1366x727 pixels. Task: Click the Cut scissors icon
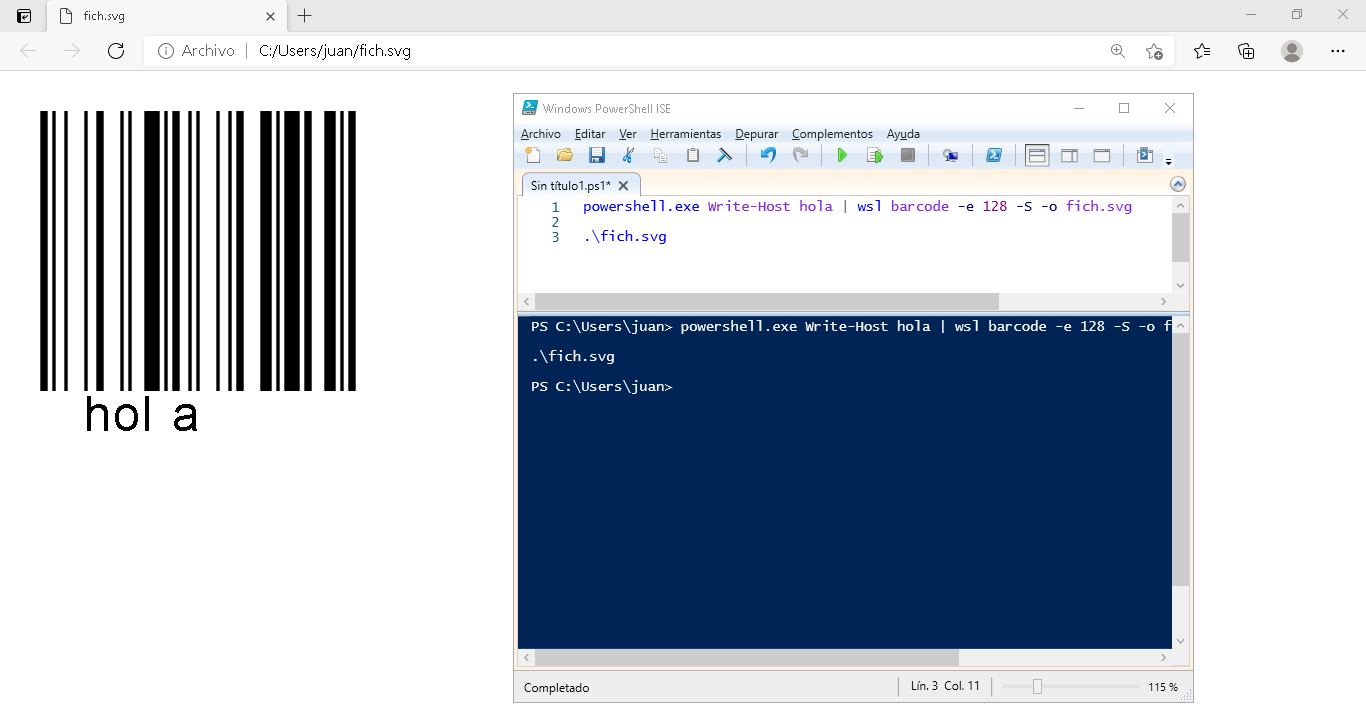(x=628, y=155)
